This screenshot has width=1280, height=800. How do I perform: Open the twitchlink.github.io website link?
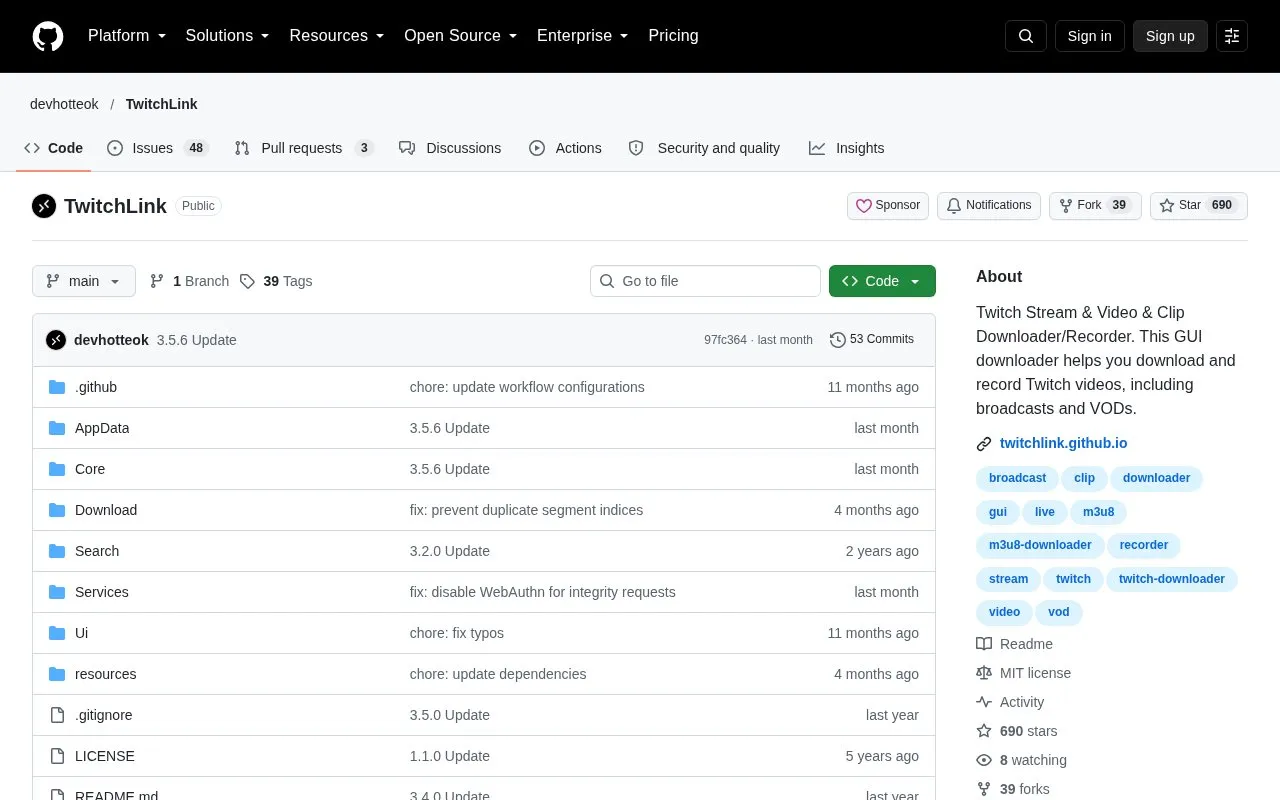1063,444
